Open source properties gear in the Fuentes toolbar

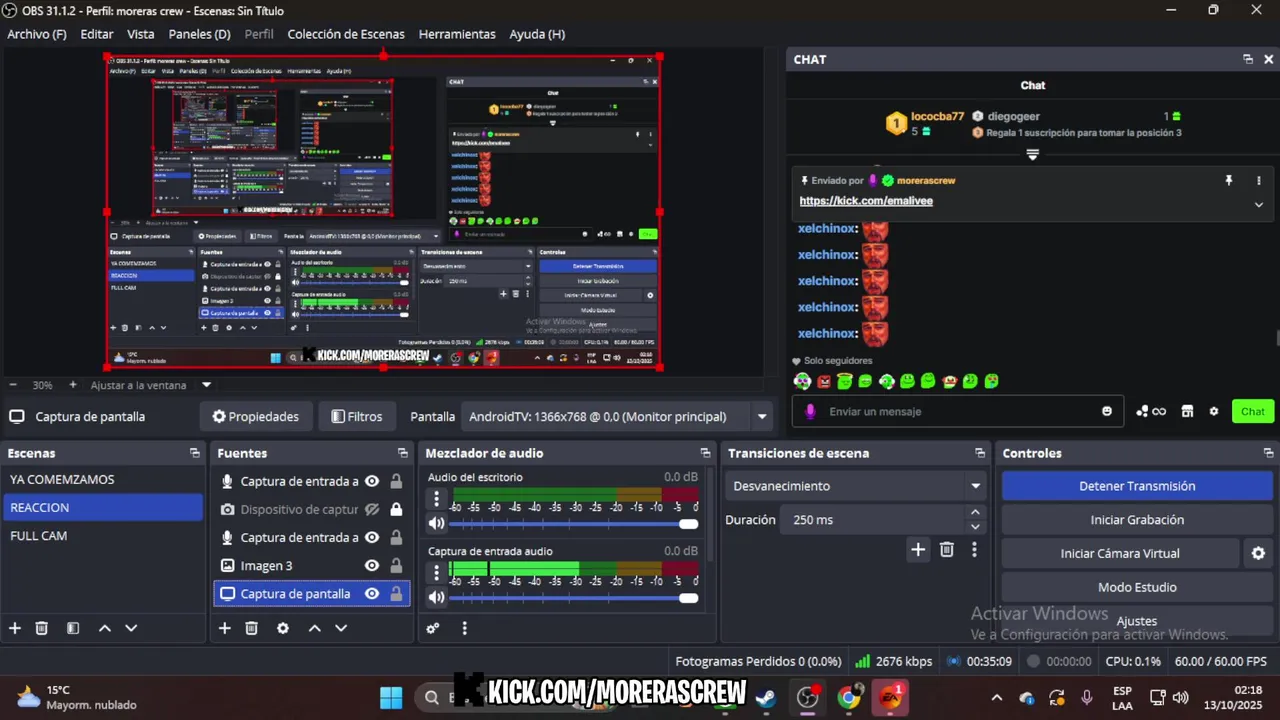tap(283, 628)
